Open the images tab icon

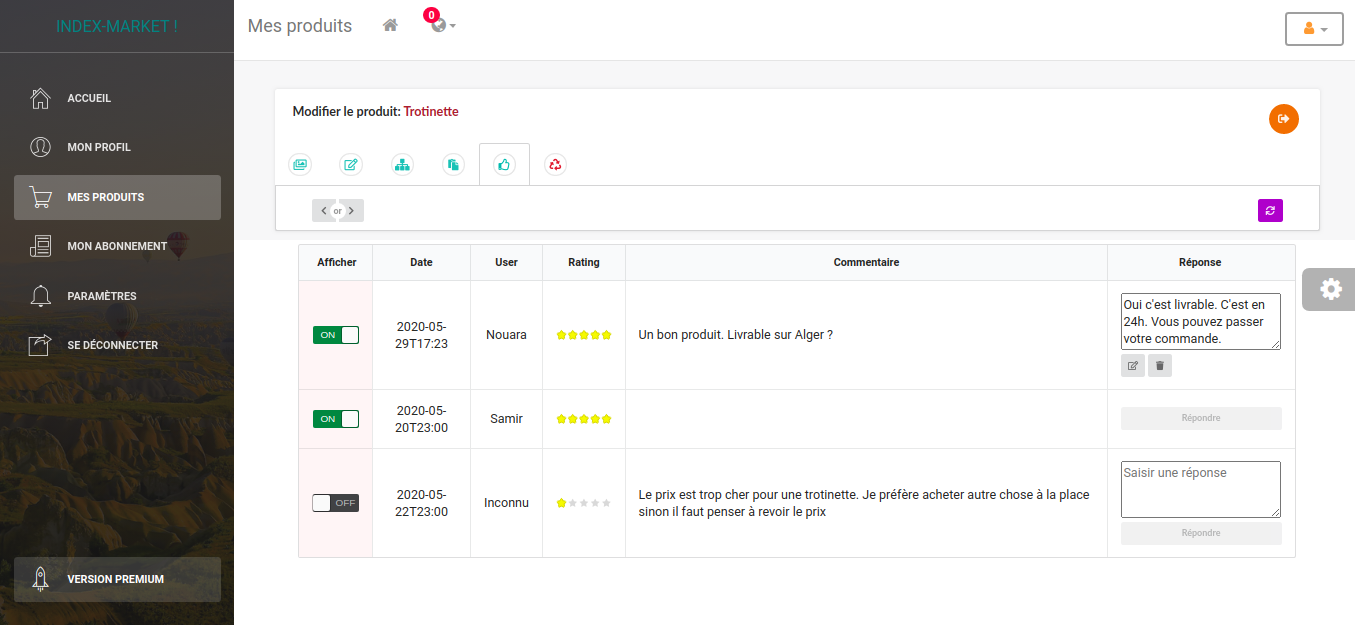300,165
